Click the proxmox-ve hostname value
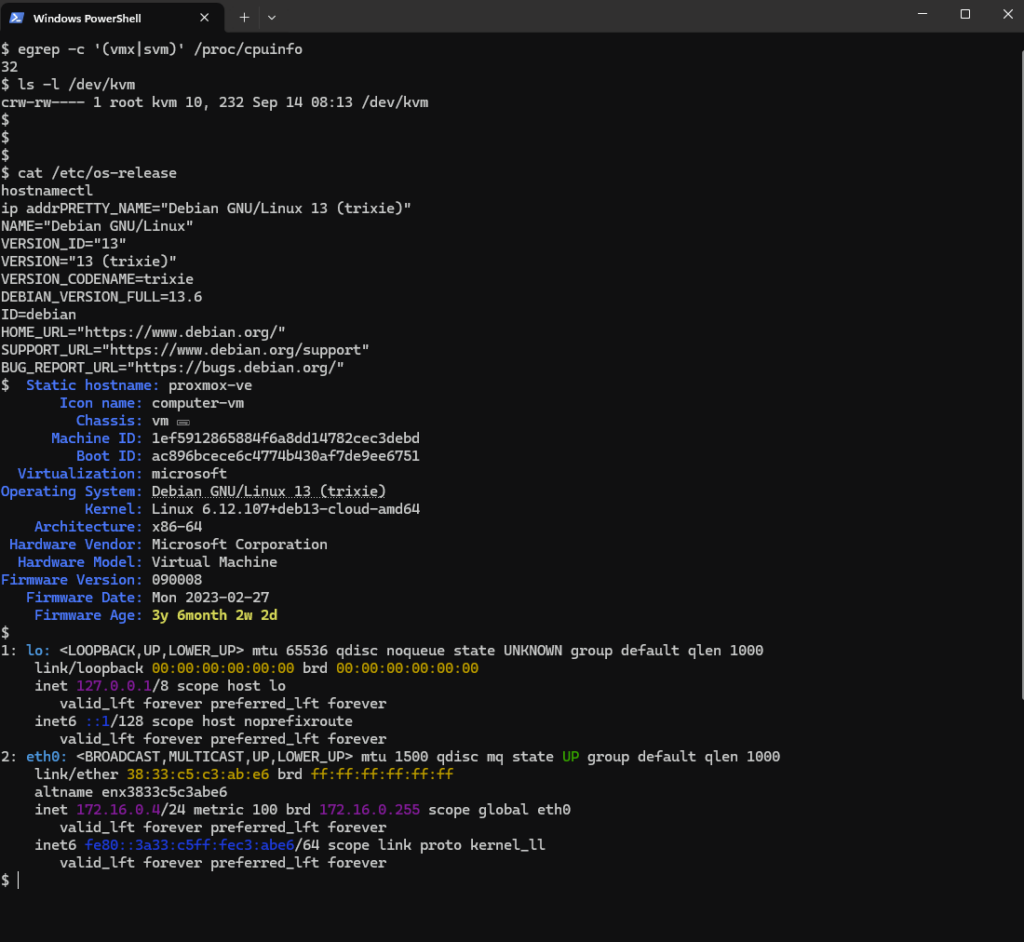This screenshot has height=942, width=1024. pos(210,385)
